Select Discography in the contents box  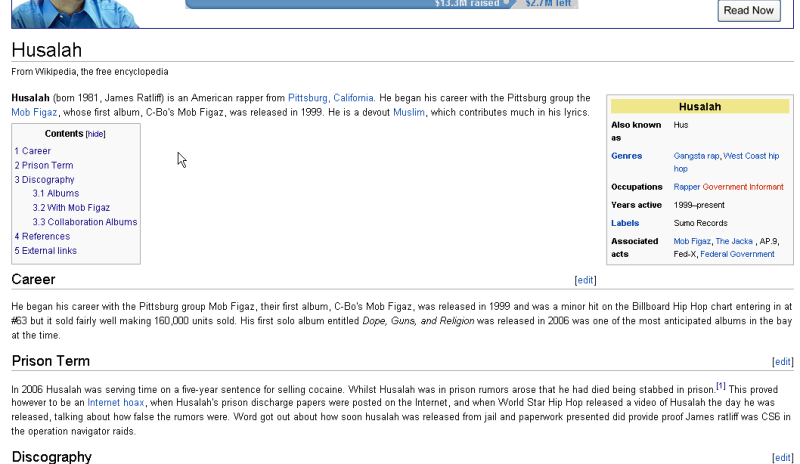pos(45,180)
